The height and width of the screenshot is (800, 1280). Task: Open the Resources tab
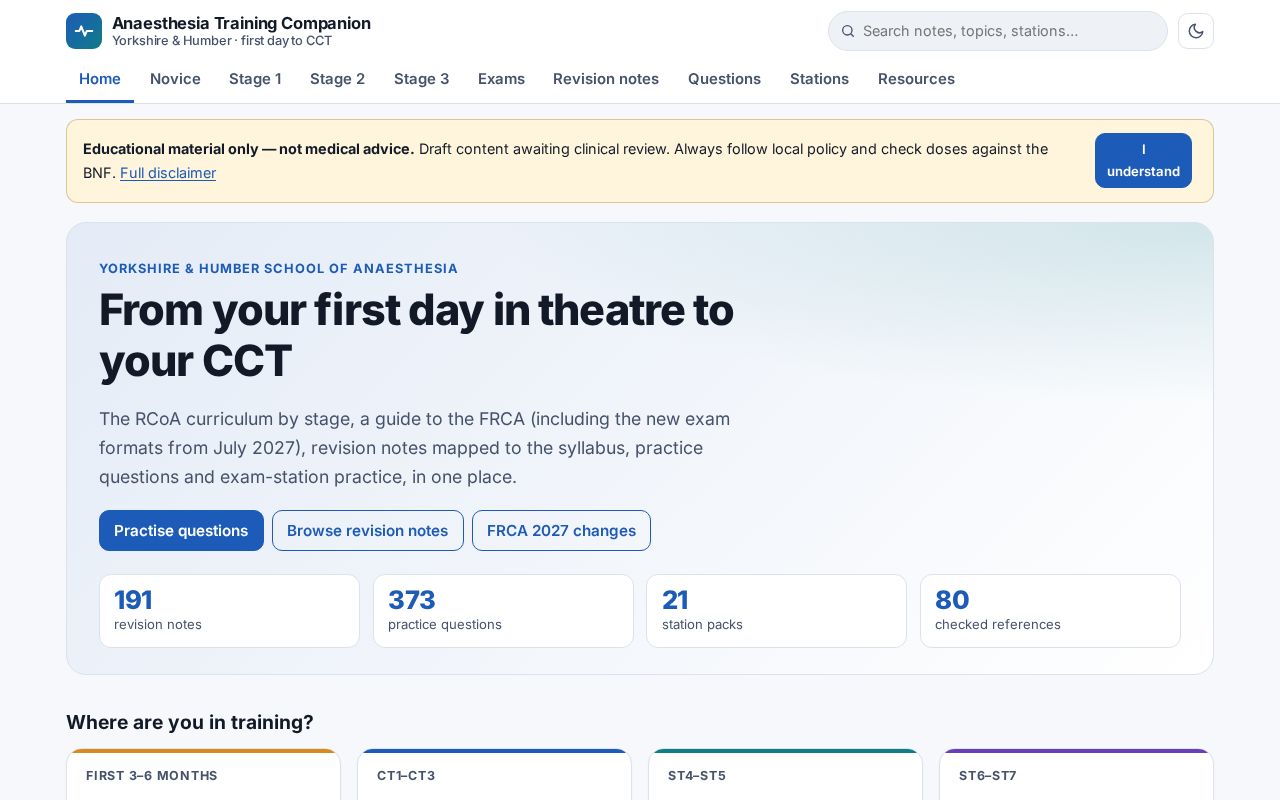coord(916,79)
